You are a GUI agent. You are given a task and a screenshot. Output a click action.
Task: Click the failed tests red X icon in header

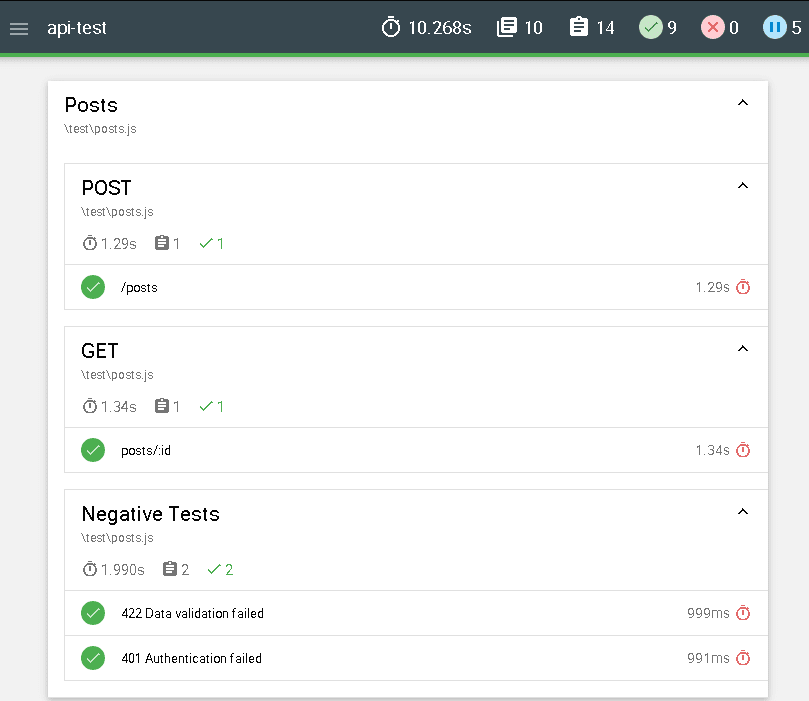click(713, 27)
